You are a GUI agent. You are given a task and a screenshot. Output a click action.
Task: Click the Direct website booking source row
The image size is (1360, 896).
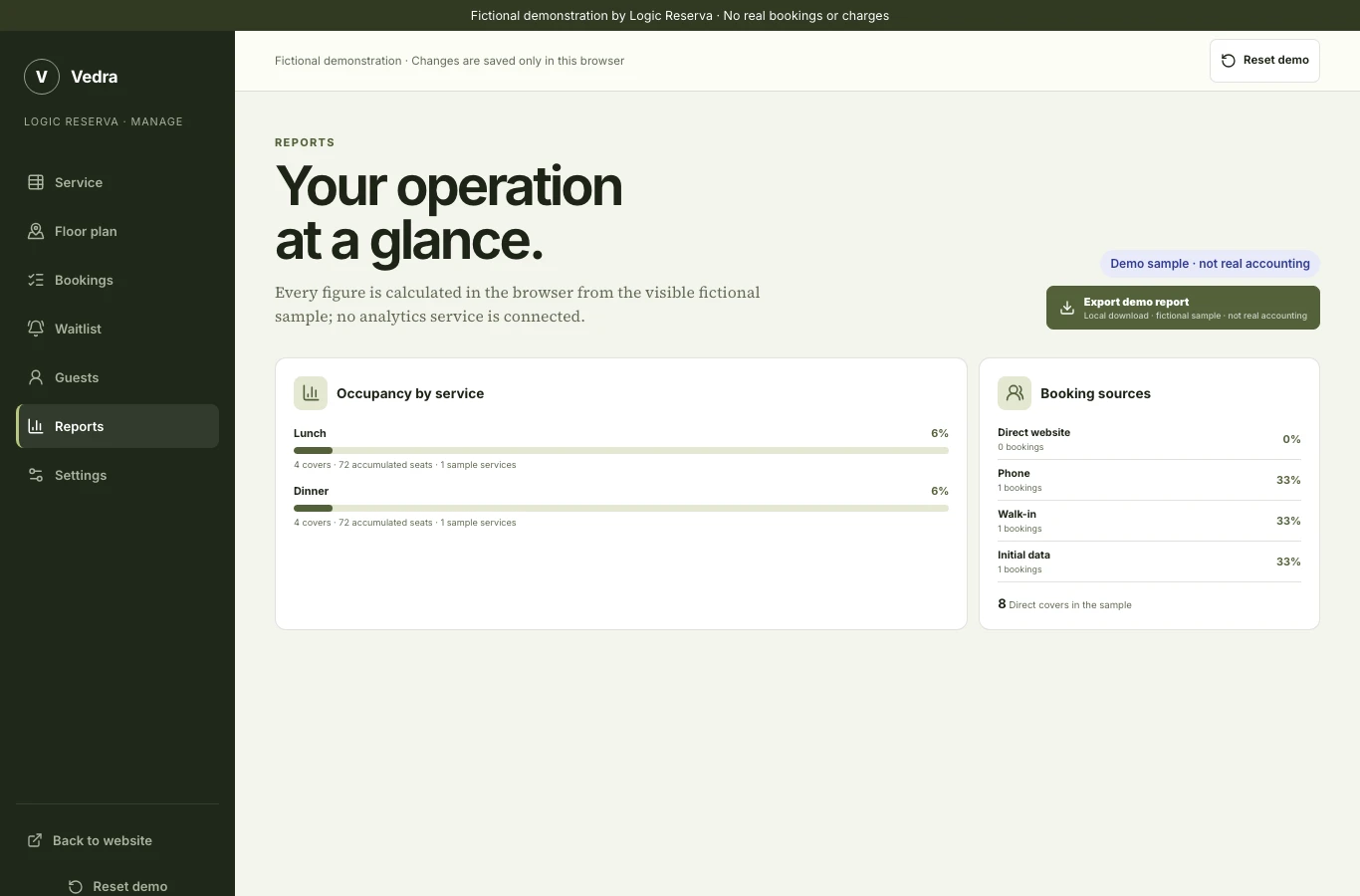pos(1149,439)
